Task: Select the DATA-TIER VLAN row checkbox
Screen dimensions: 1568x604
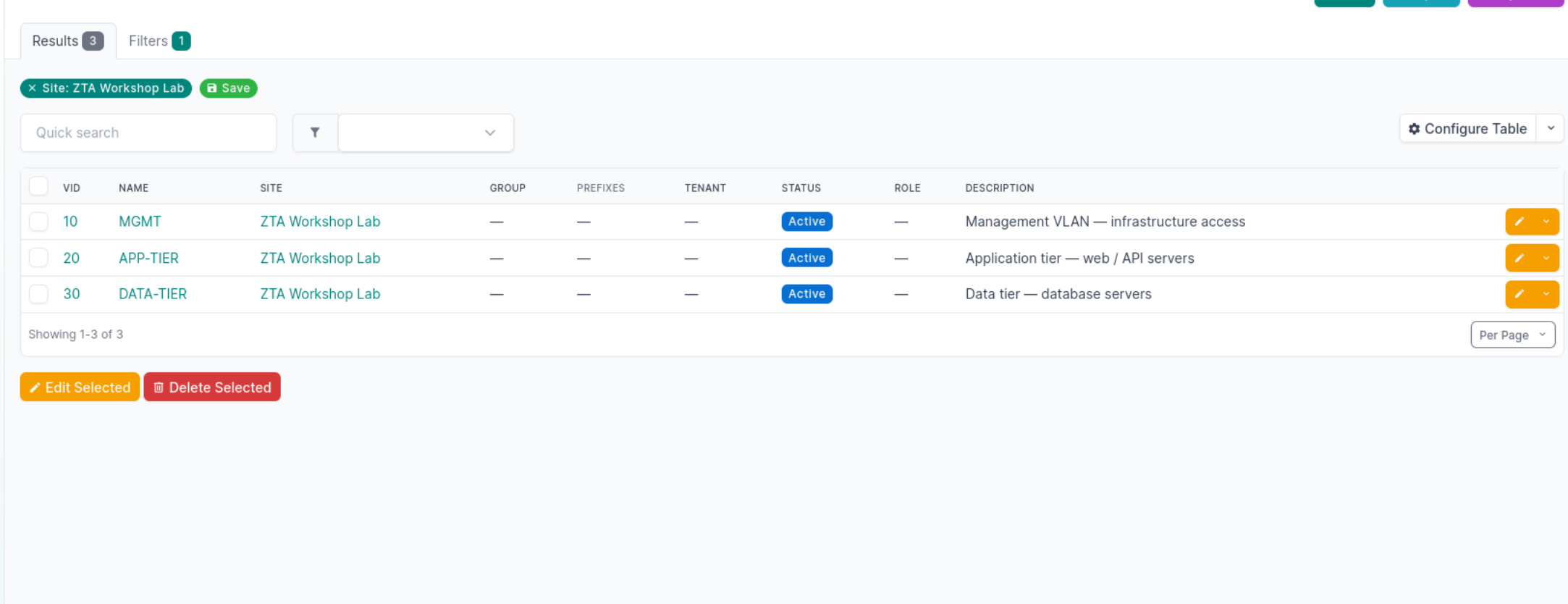Action: click(38, 294)
